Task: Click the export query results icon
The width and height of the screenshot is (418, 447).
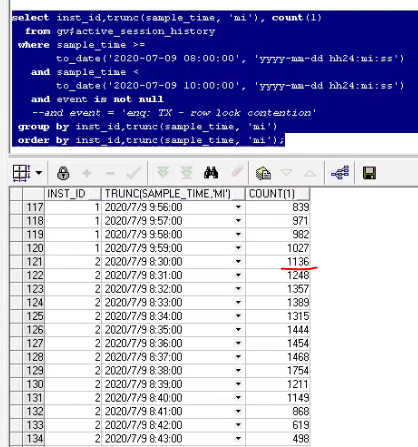Action: (x=263, y=173)
